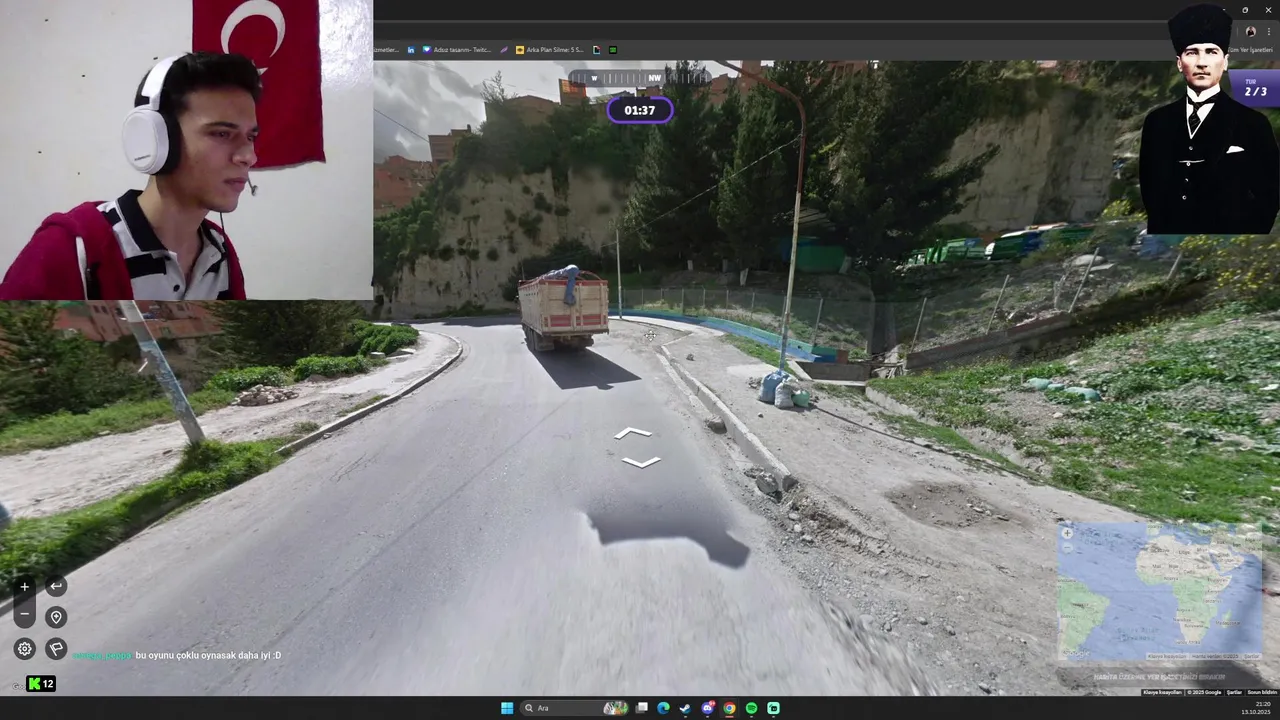This screenshot has width=1280, height=720.
Task: Open the feather icon bookmark
Action: (505, 50)
